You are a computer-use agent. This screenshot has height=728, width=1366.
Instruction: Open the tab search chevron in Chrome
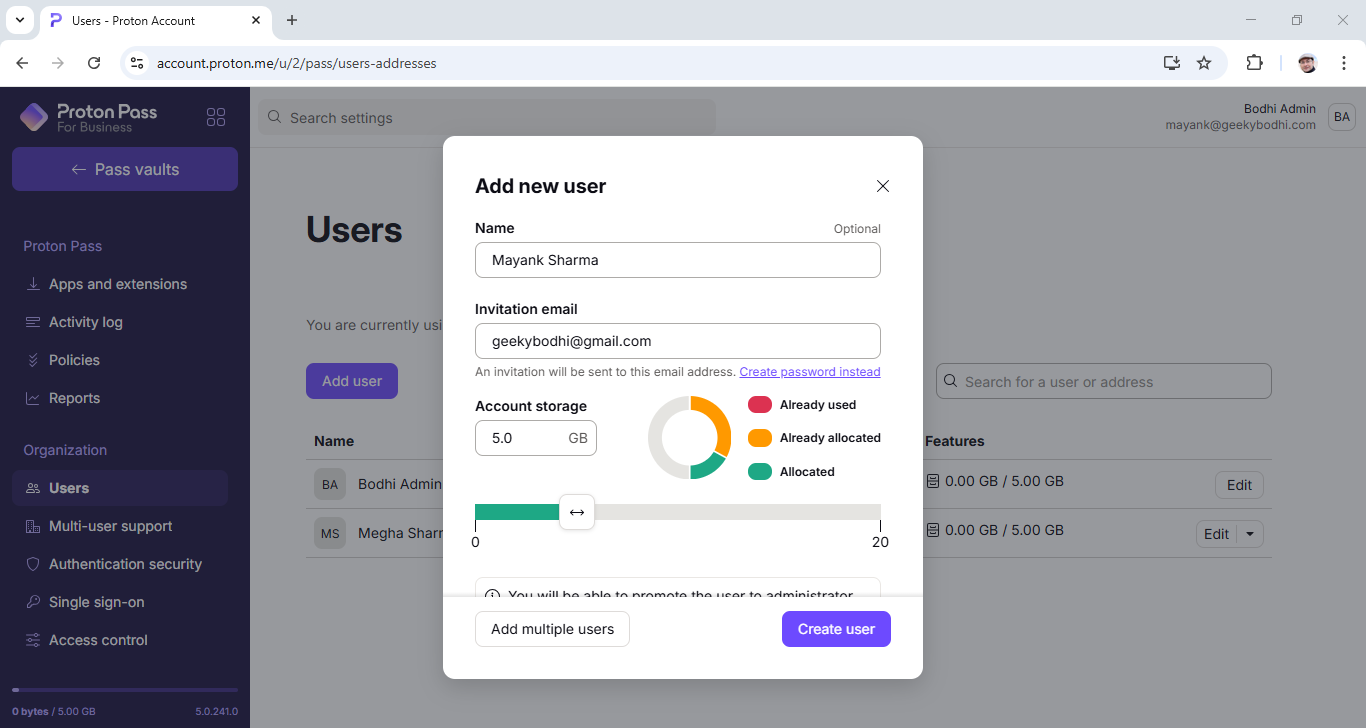pos(19,20)
